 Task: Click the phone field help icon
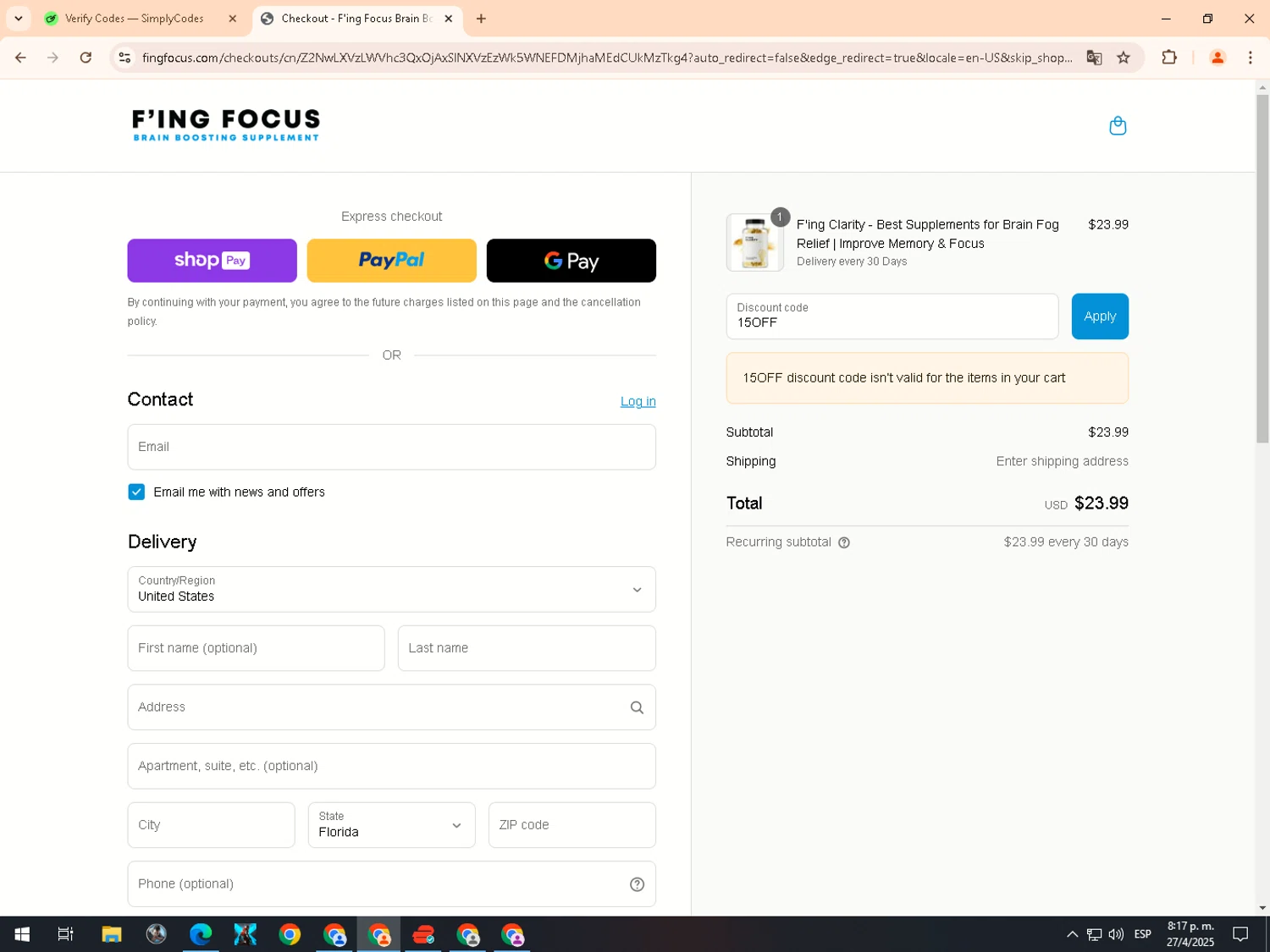pos(637,884)
